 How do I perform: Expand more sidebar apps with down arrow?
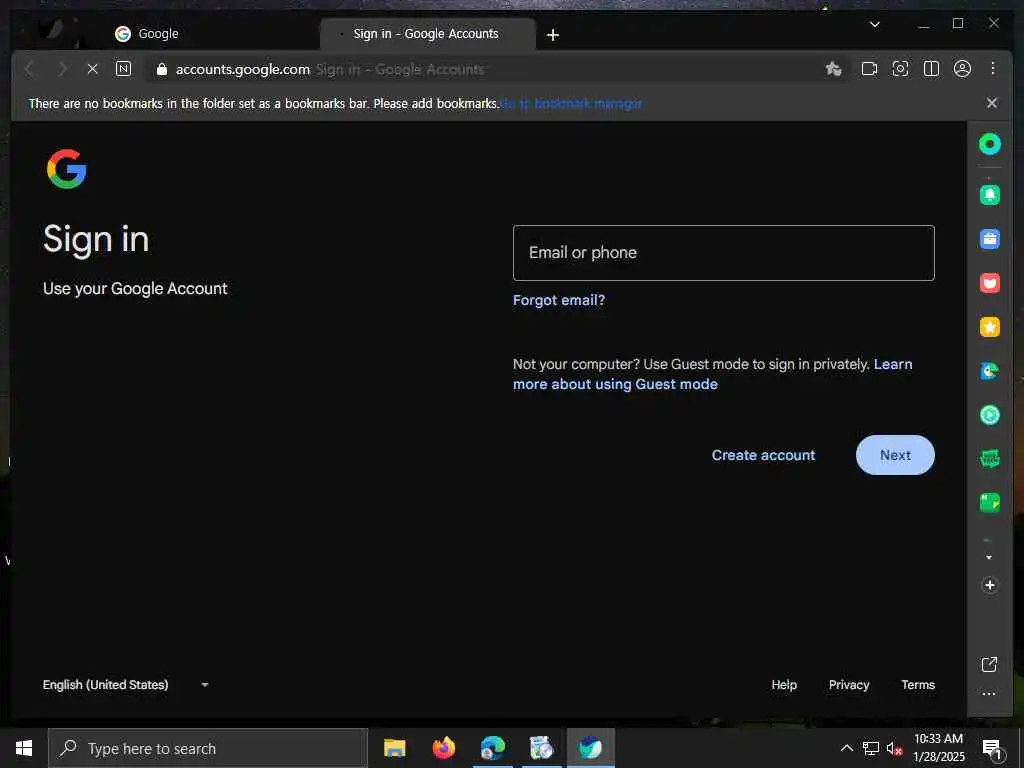pos(989,558)
